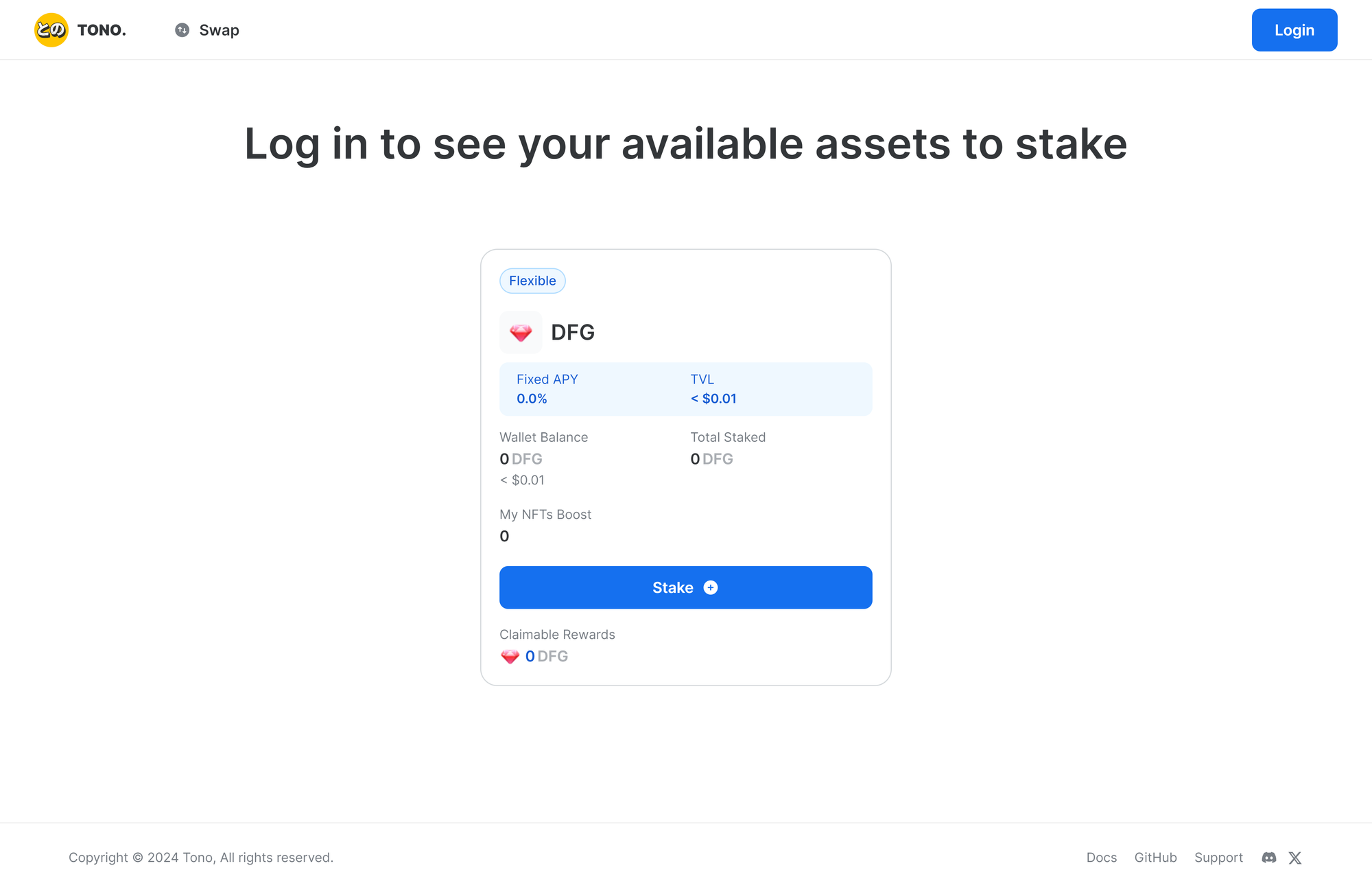1372x892 pixels.
Task: Open the Docs footer link
Action: 1102,858
